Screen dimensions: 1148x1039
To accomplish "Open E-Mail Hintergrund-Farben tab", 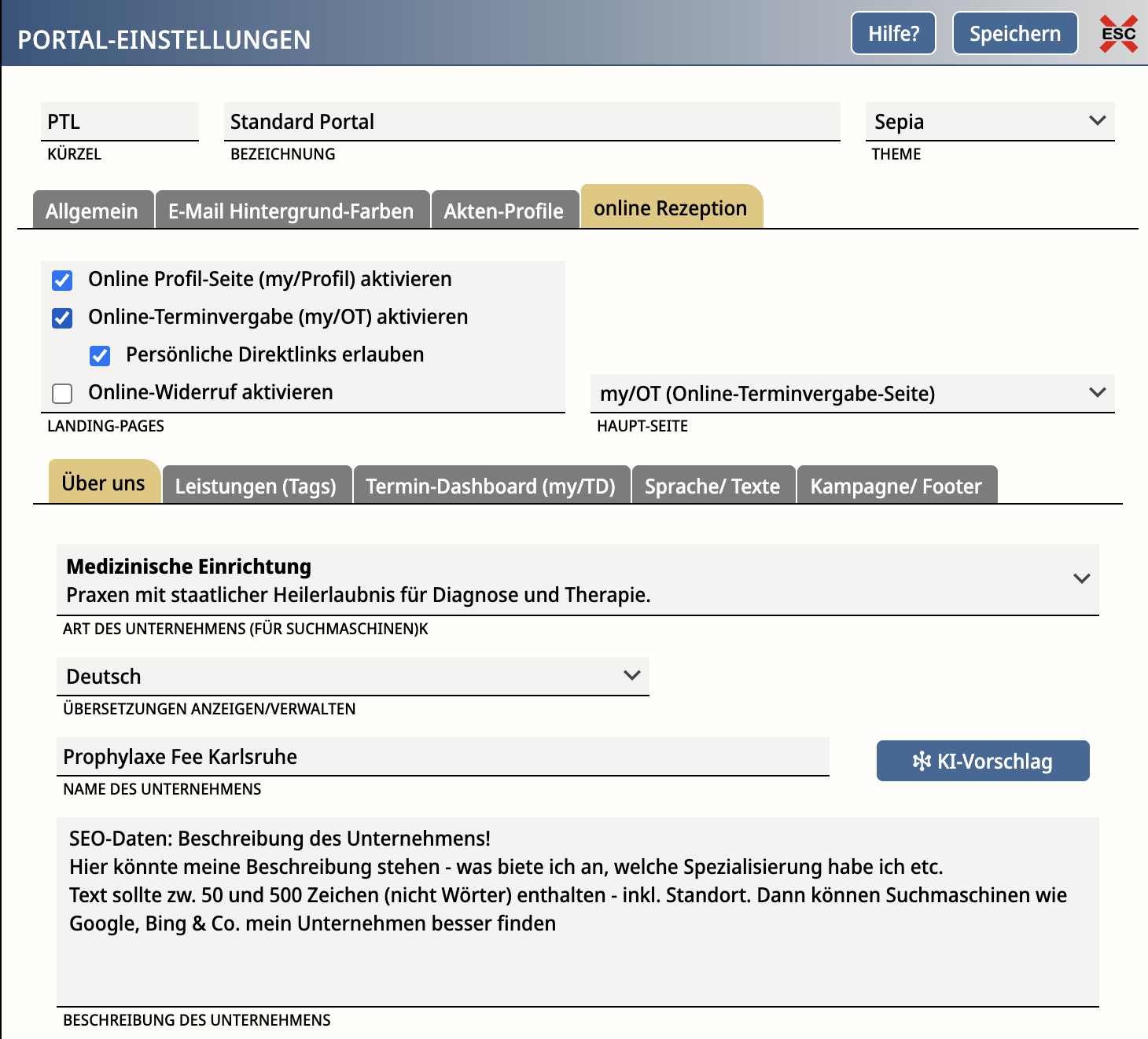I will (x=293, y=210).
